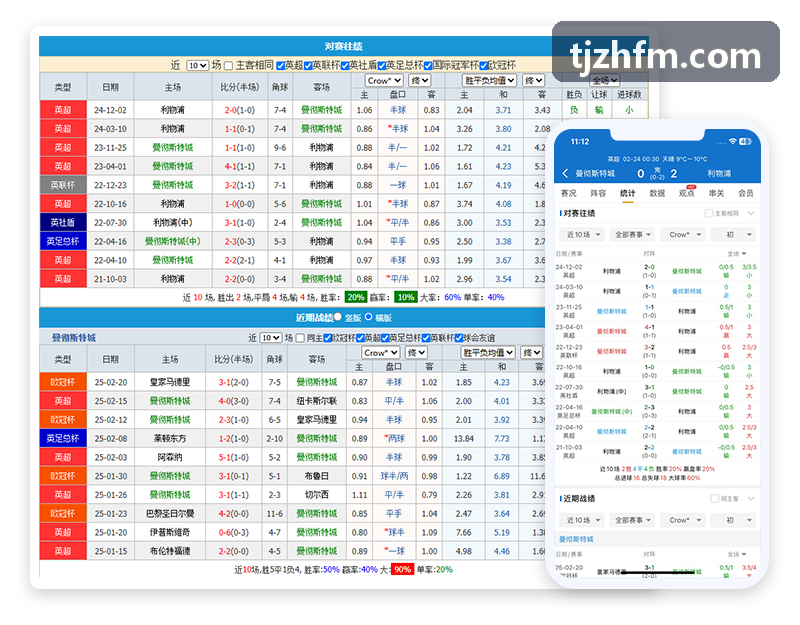Click the 20% win-rate badge in 对赛往绩 summary
The image size is (800, 625).
point(356,297)
